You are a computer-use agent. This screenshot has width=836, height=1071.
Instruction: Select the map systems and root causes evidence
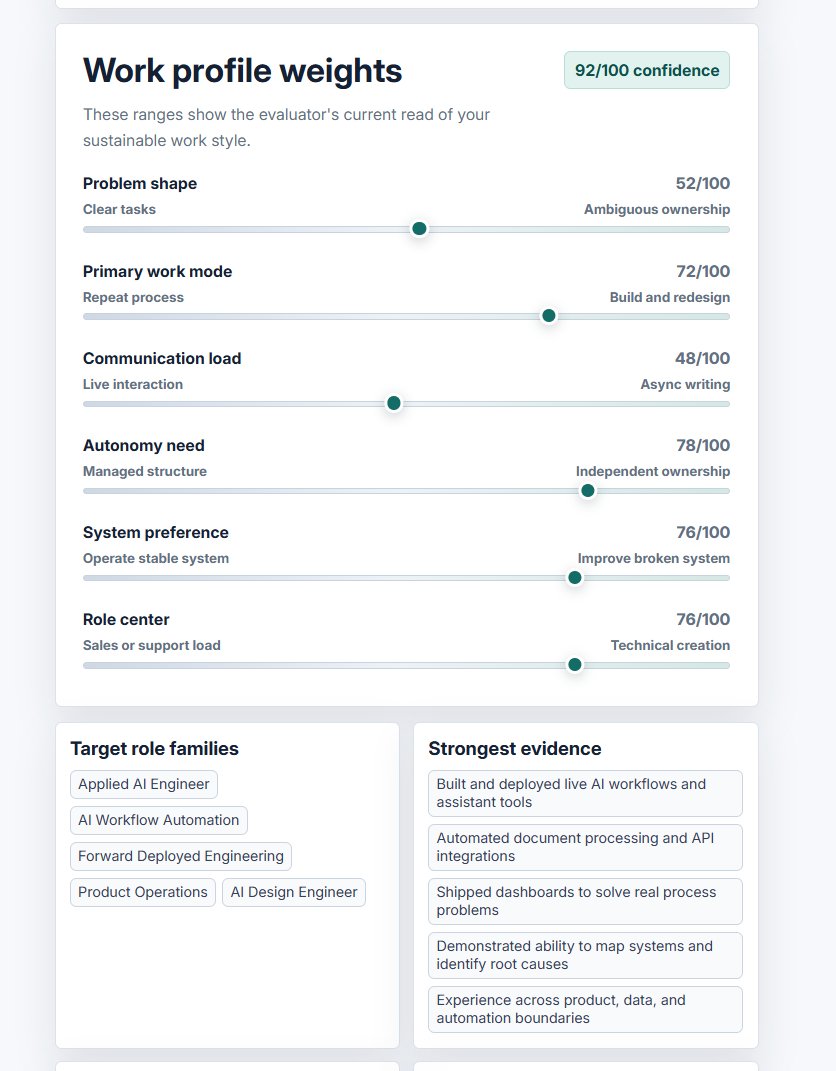click(x=585, y=955)
